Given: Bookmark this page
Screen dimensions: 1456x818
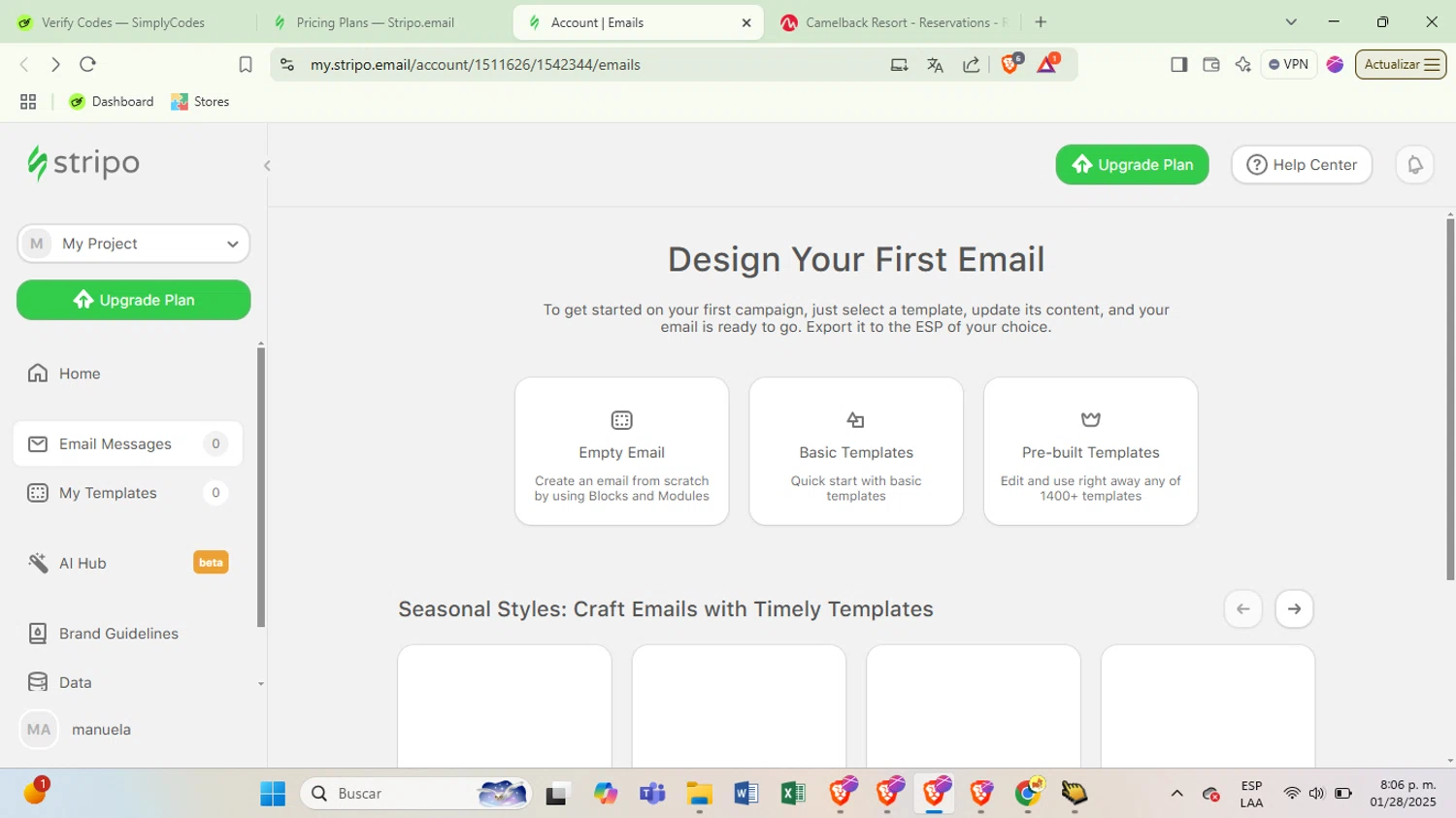Looking at the screenshot, I should coord(246,64).
